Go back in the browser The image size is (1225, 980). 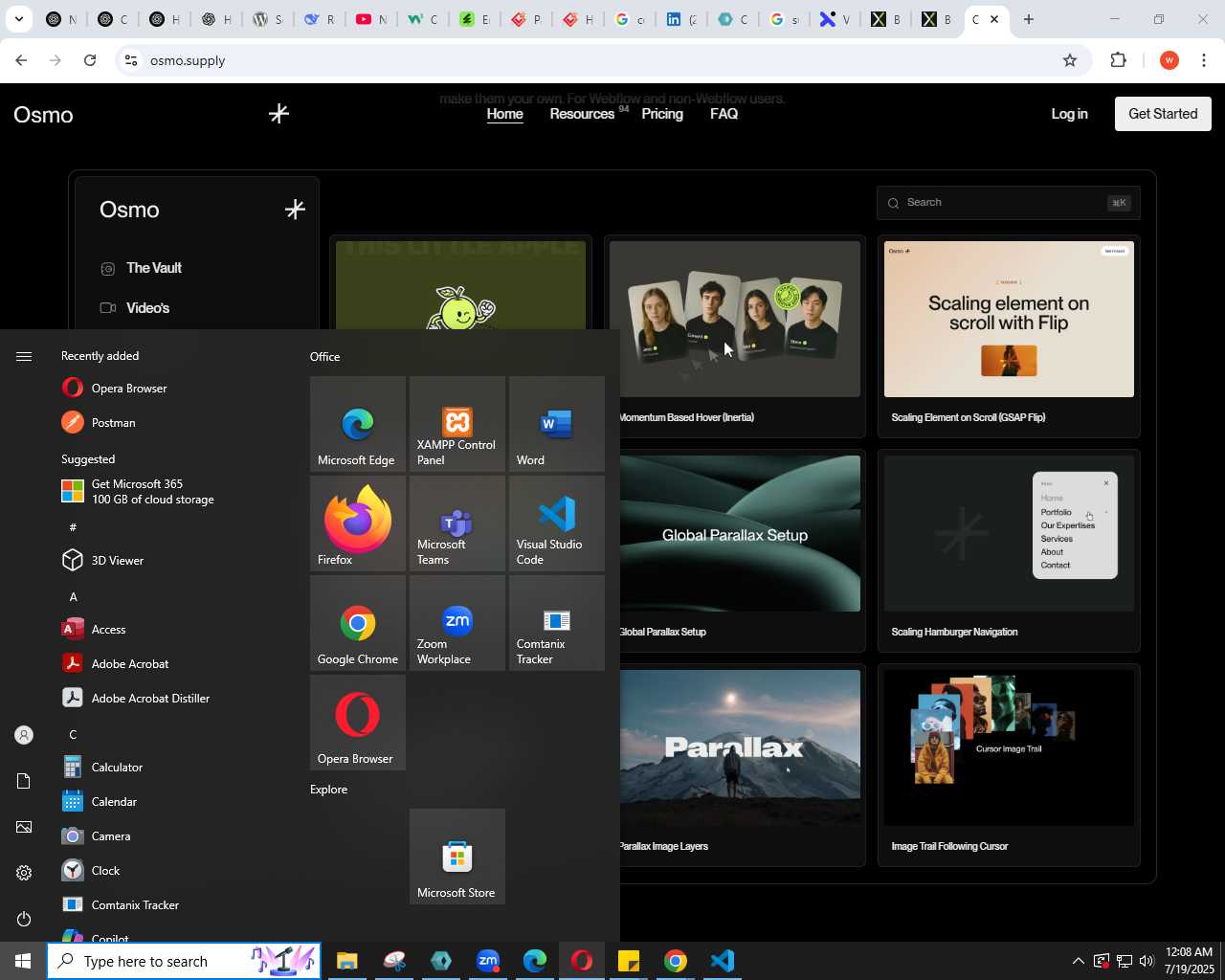click(x=21, y=60)
